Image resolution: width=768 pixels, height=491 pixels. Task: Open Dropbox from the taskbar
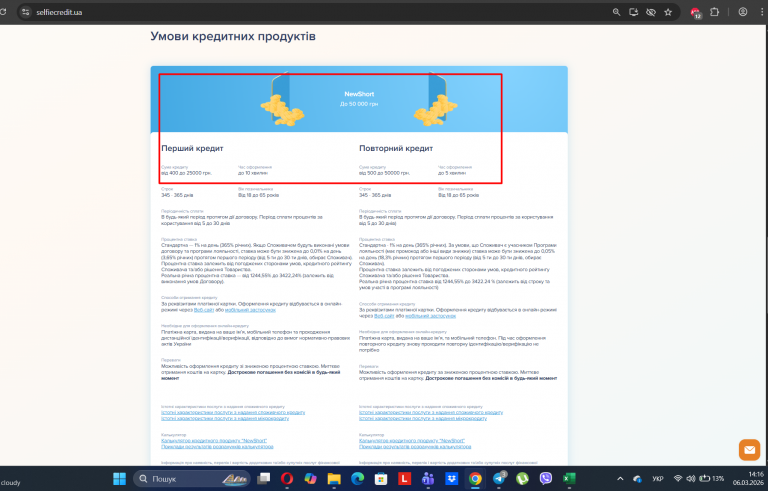pyautogui.click(x=452, y=479)
